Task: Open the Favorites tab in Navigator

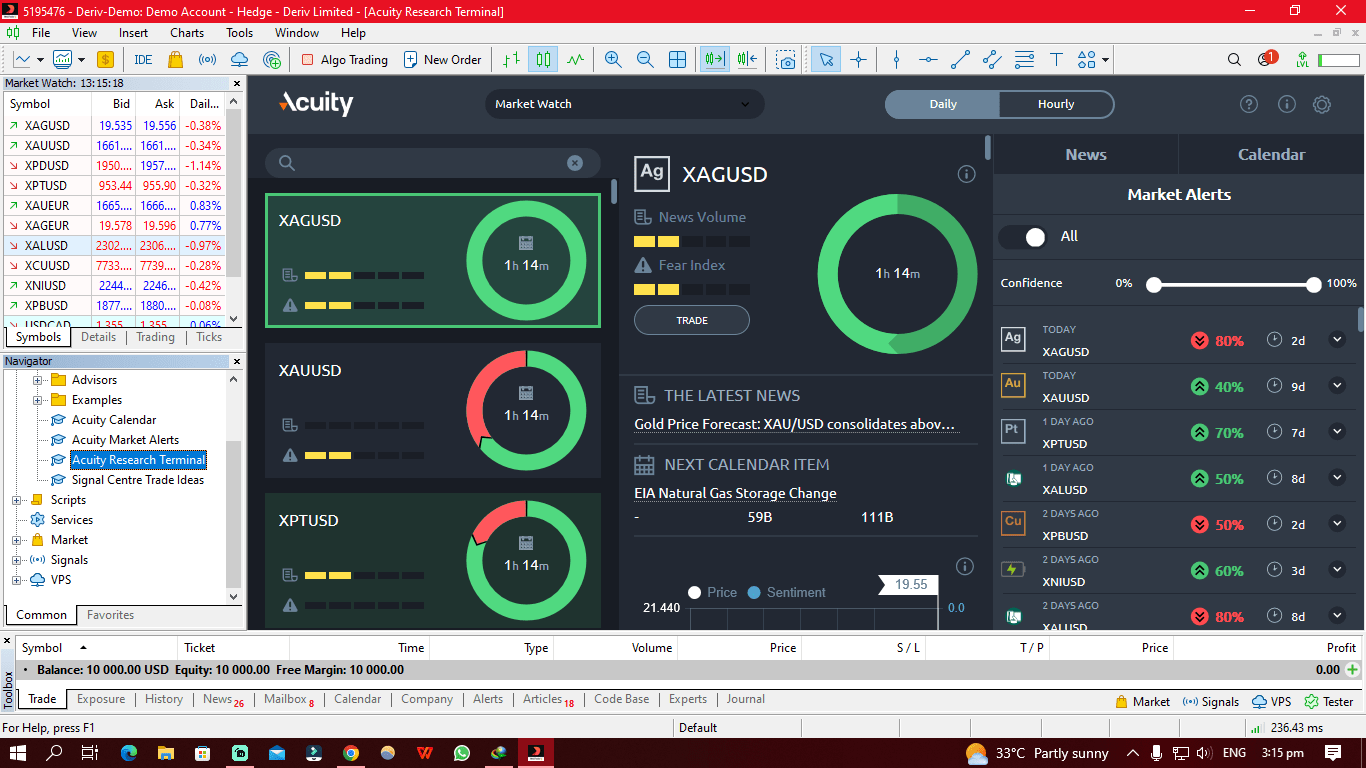Action: [x=110, y=615]
